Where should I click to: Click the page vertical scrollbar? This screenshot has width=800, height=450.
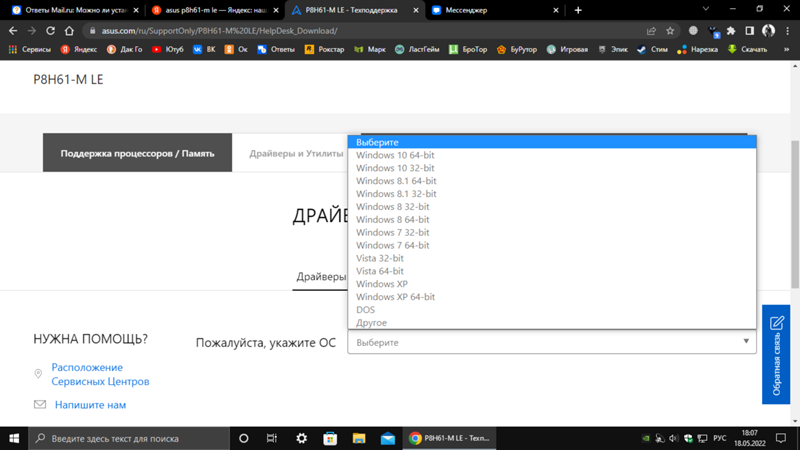pyautogui.click(x=795, y=214)
